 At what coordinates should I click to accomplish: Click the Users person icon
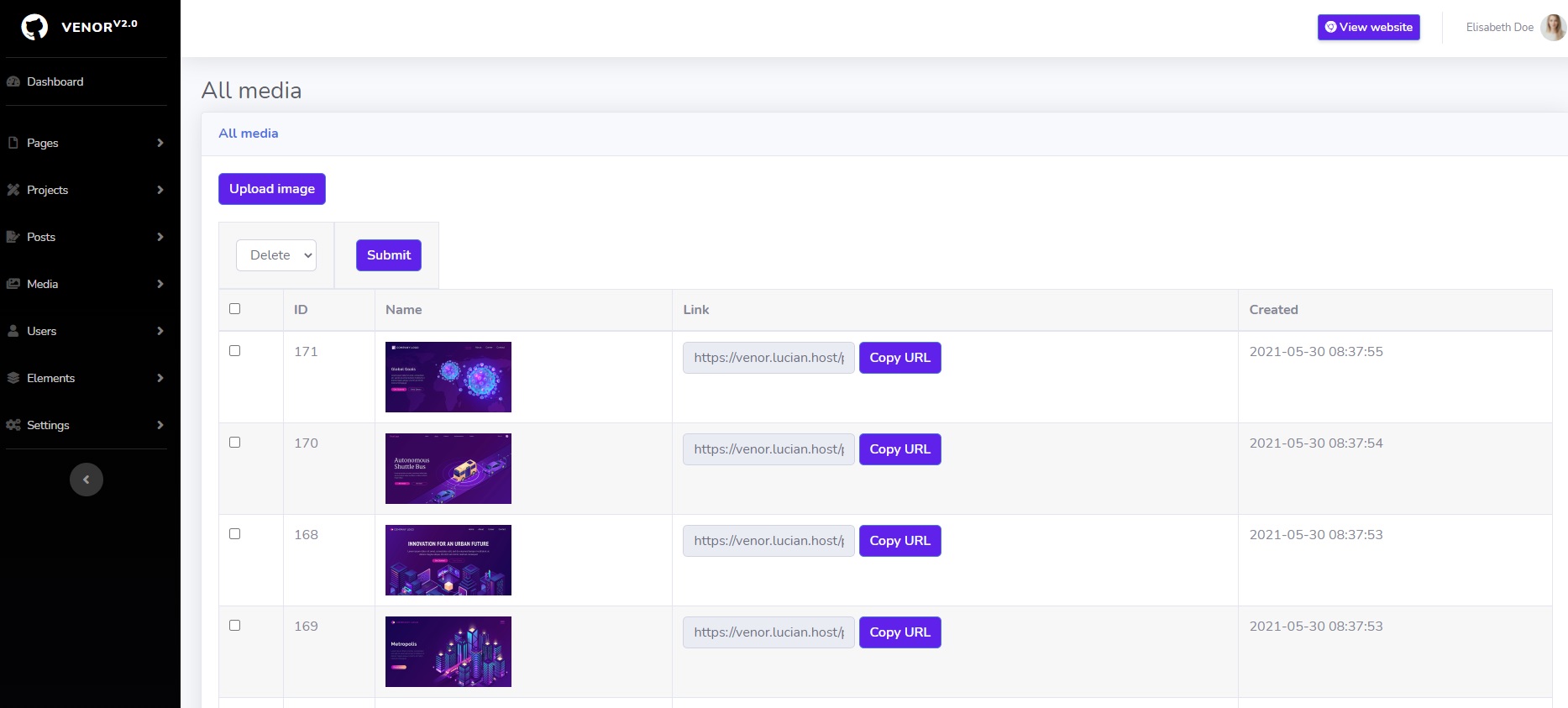tap(13, 331)
